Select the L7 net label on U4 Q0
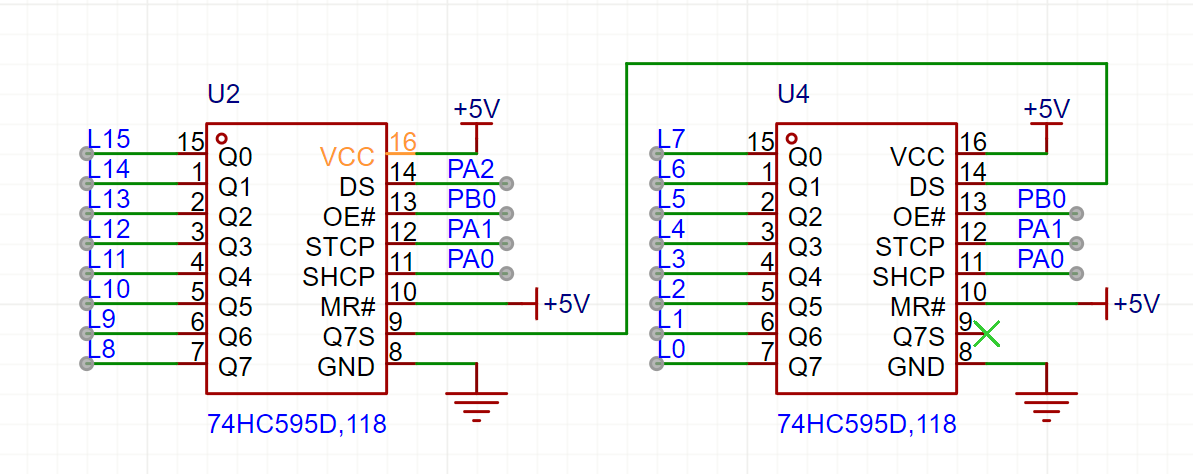 672,139
